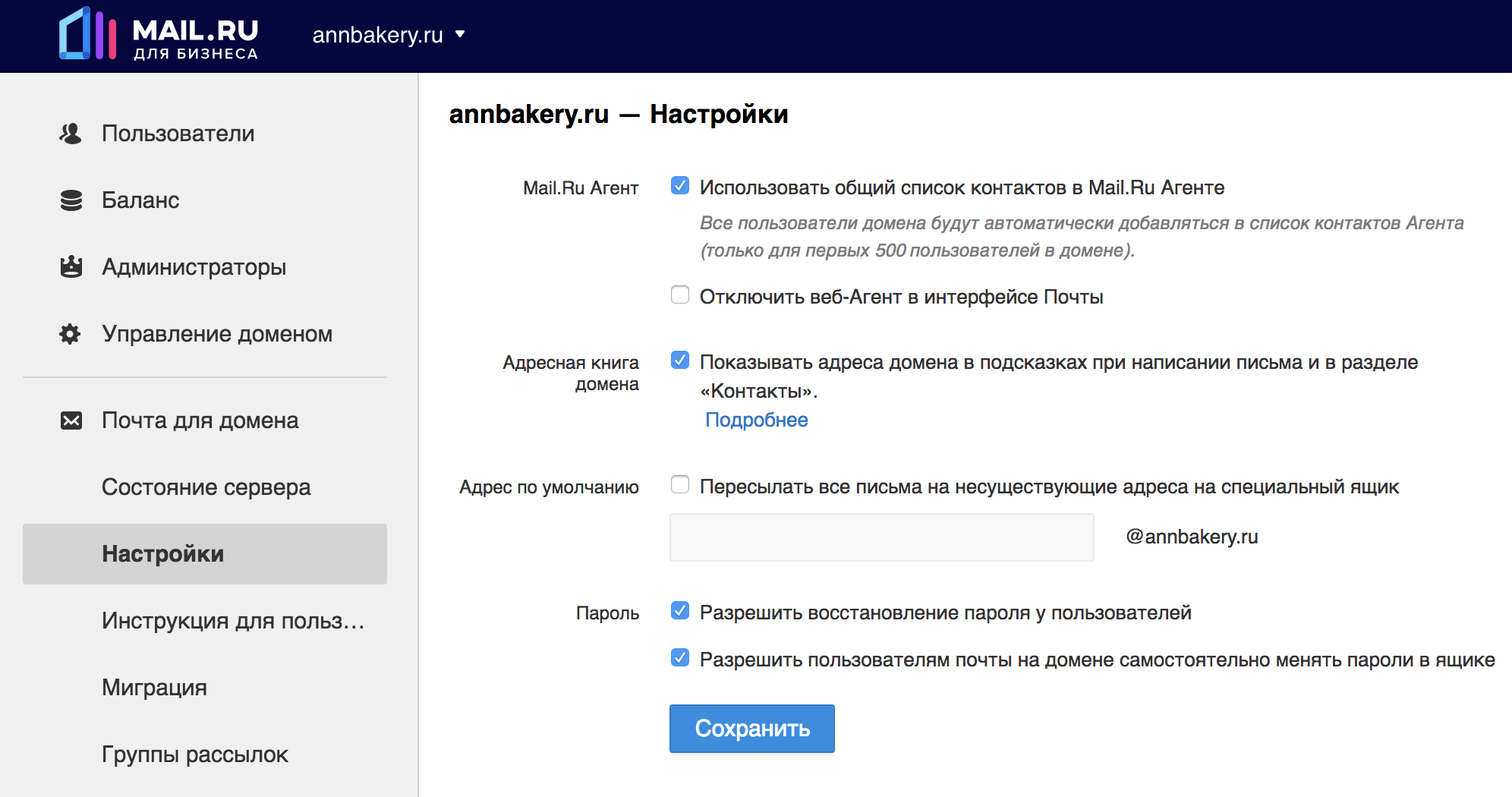The width and height of the screenshot is (1512, 797).
Task: Open Состояние сервера page
Action: 205,487
